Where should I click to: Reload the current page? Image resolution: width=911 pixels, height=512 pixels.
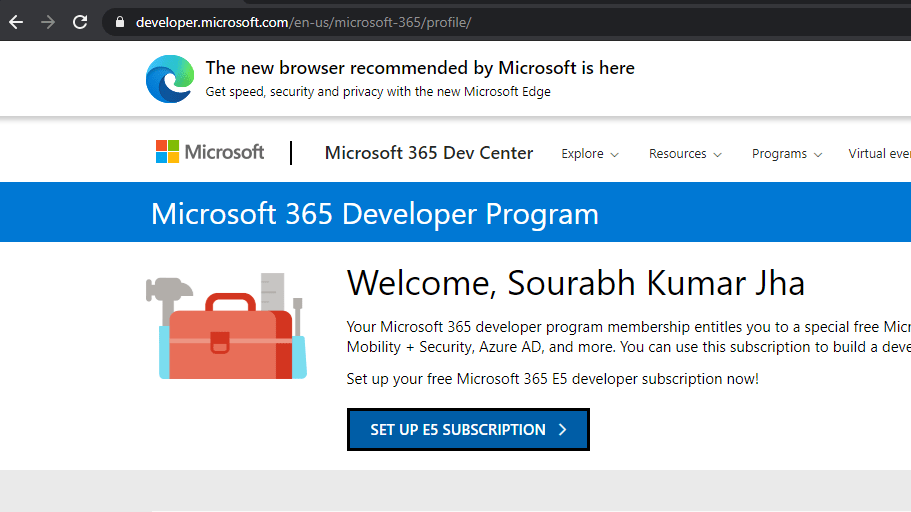click(80, 22)
